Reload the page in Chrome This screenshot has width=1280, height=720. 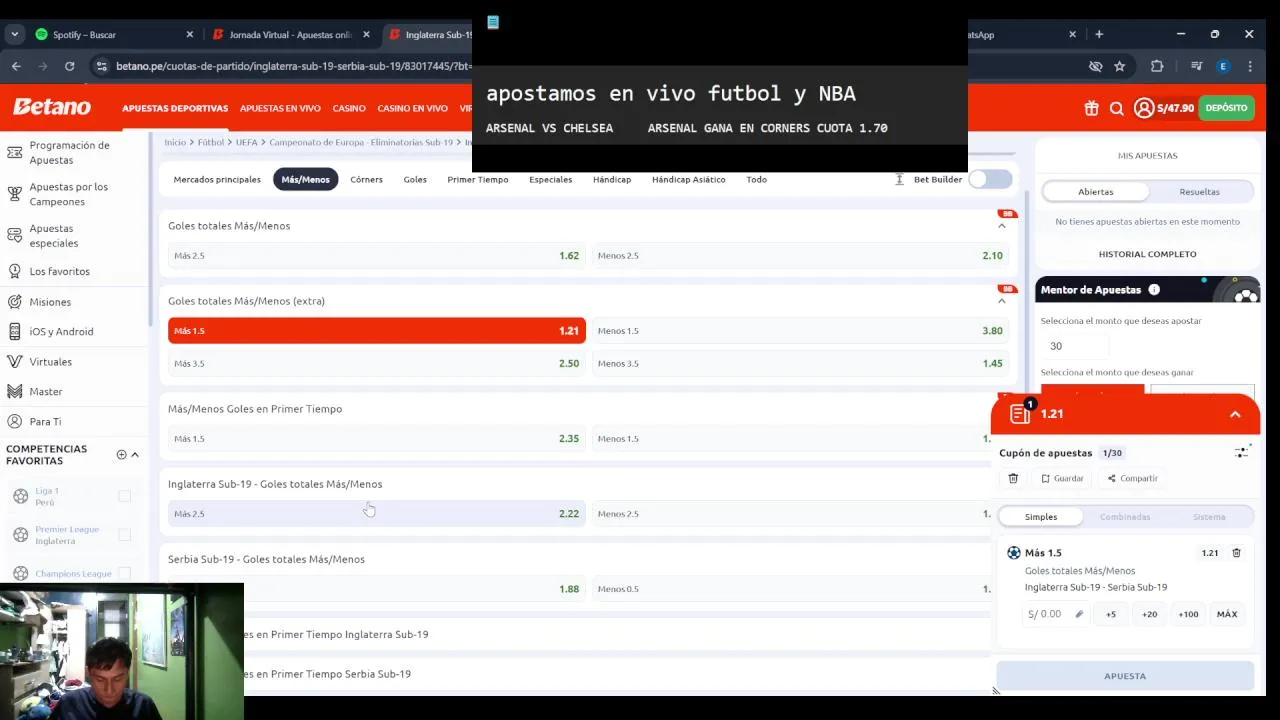point(69,66)
